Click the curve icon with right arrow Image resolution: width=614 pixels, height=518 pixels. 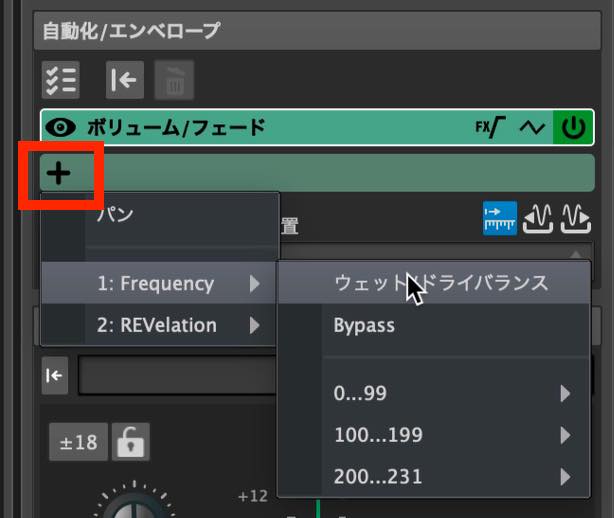tap(576, 218)
